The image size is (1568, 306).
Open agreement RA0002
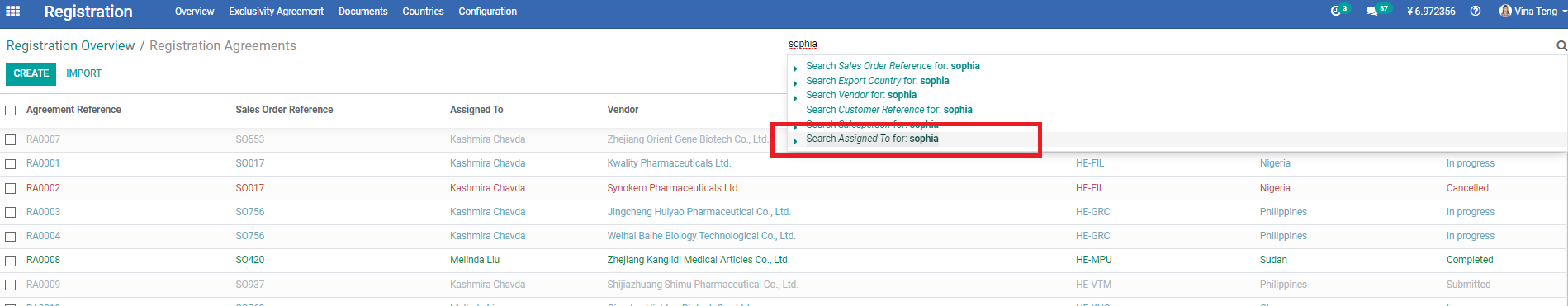pos(43,188)
